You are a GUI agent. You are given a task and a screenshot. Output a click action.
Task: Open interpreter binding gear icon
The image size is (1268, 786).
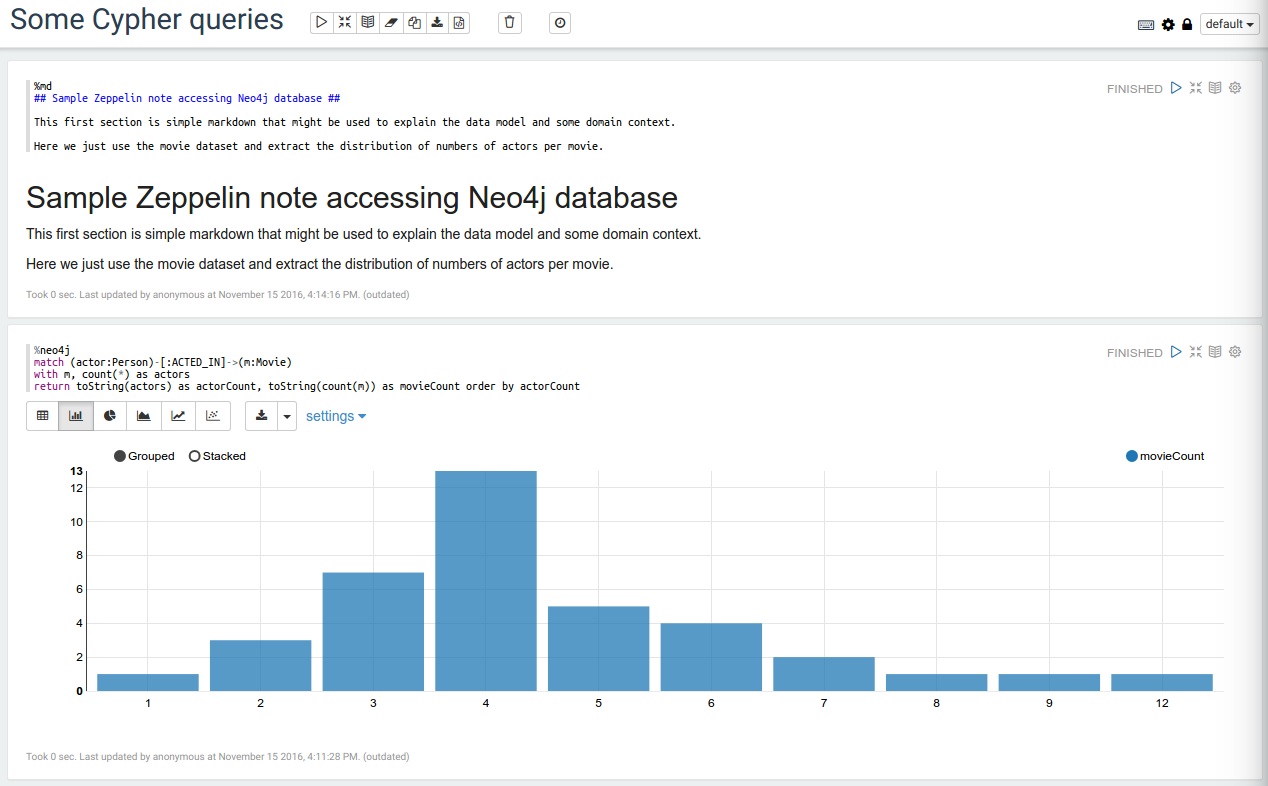pyautogui.click(x=1168, y=24)
